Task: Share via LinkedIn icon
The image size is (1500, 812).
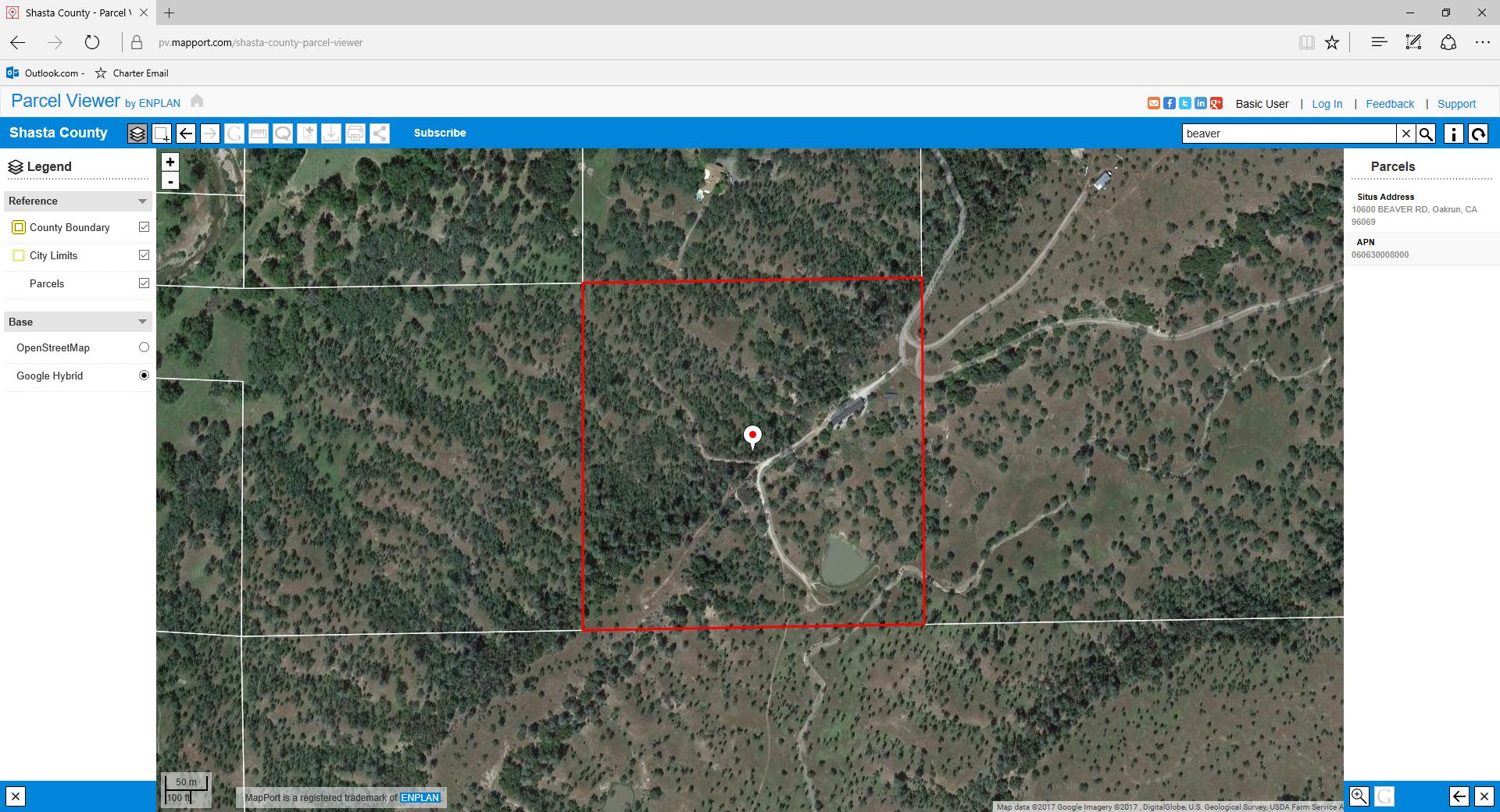Action: [x=1201, y=103]
